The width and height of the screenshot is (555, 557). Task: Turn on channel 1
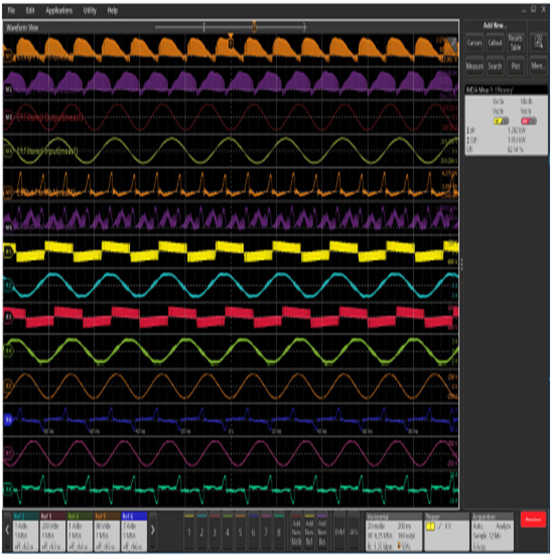(x=189, y=532)
